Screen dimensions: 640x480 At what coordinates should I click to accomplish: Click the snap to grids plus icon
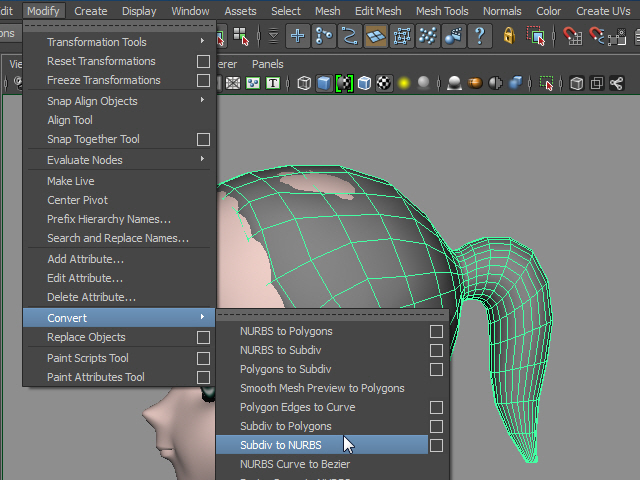coord(298,37)
